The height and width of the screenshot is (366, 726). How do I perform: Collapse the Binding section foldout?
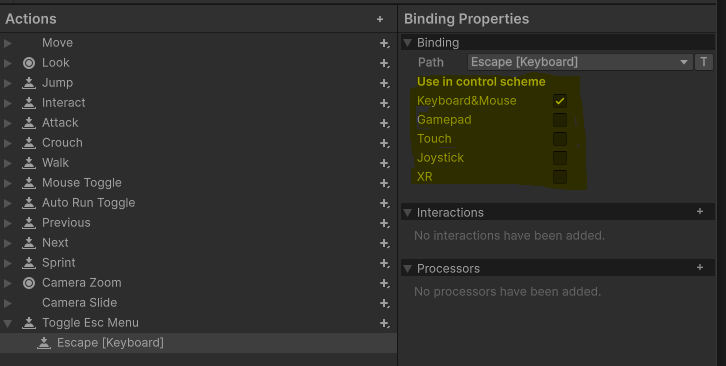(407, 43)
